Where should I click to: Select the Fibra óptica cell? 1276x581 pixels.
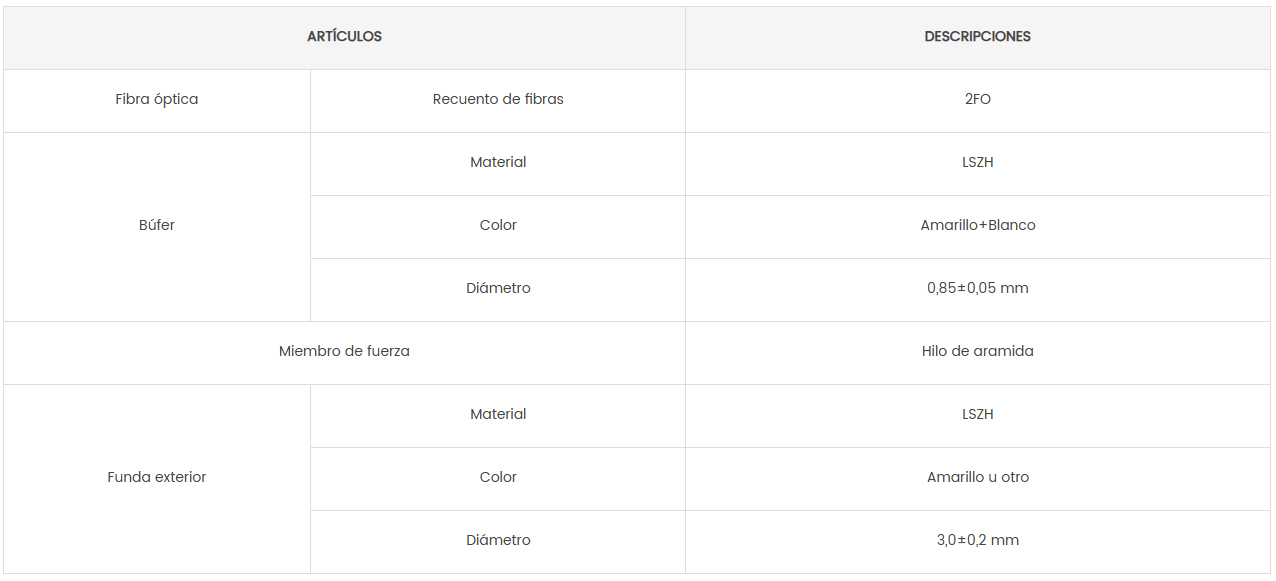point(157,100)
